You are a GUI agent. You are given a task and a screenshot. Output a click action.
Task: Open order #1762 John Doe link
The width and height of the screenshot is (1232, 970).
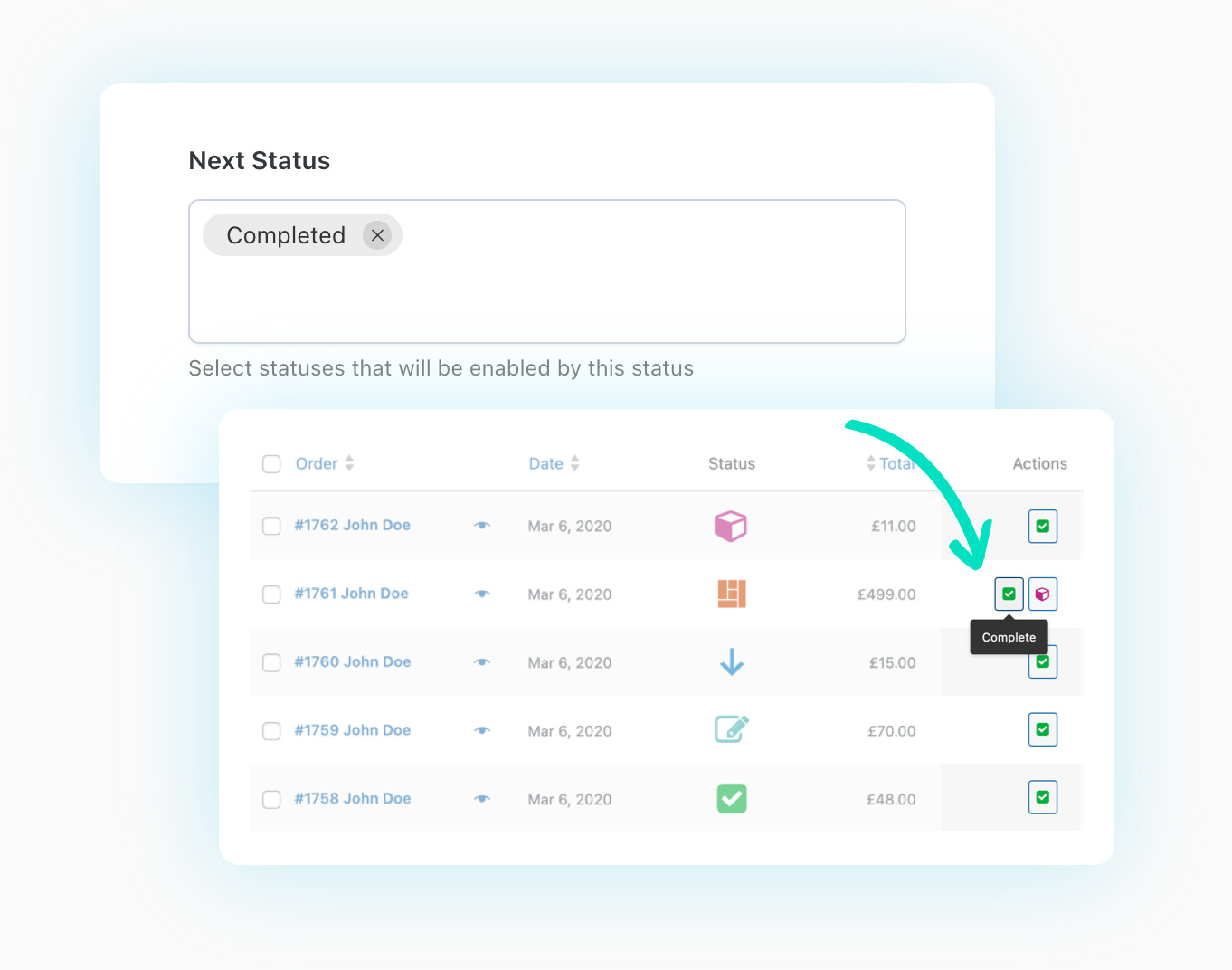point(352,525)
